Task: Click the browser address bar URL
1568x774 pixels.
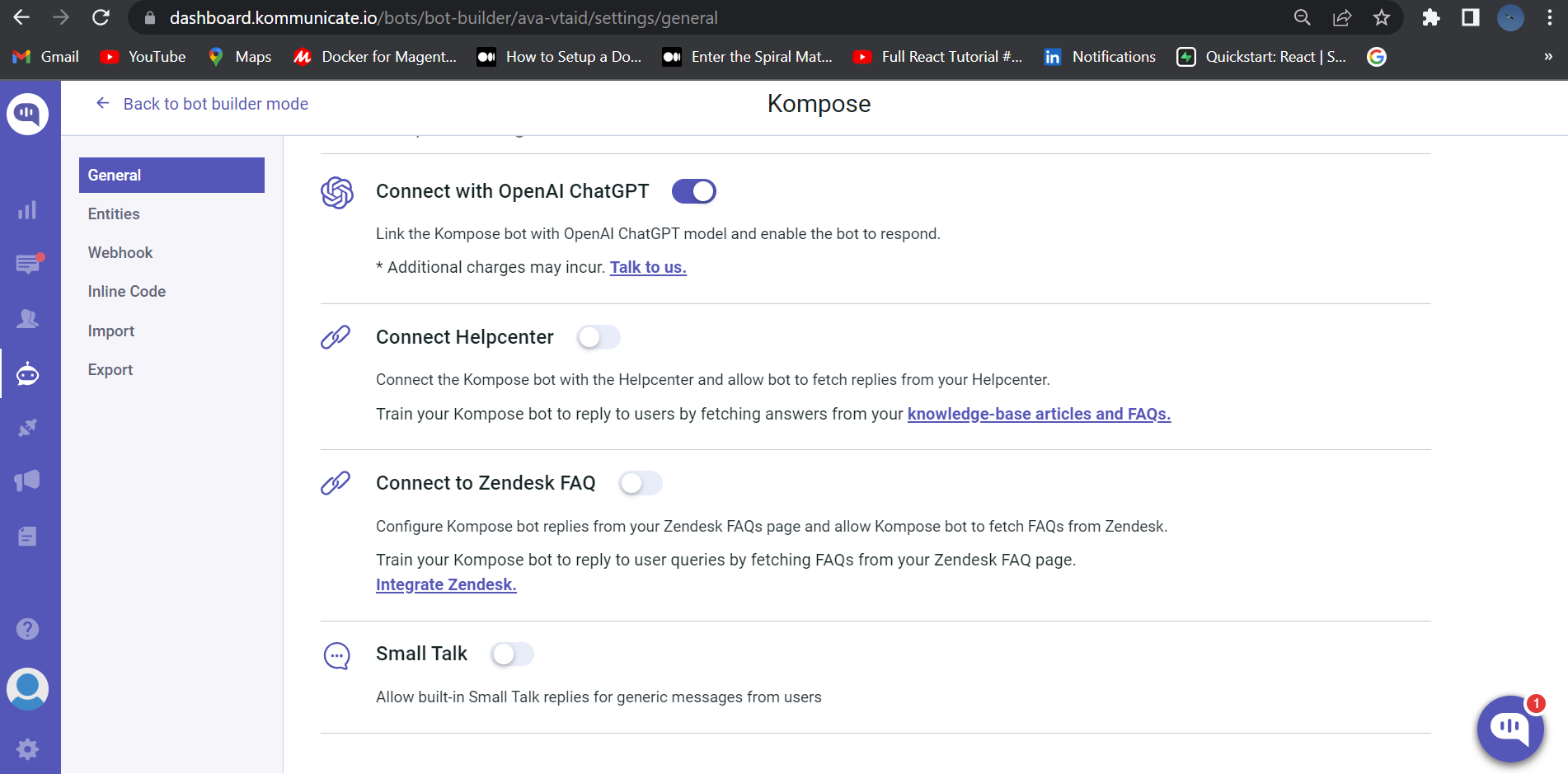Action: [444, 18]
